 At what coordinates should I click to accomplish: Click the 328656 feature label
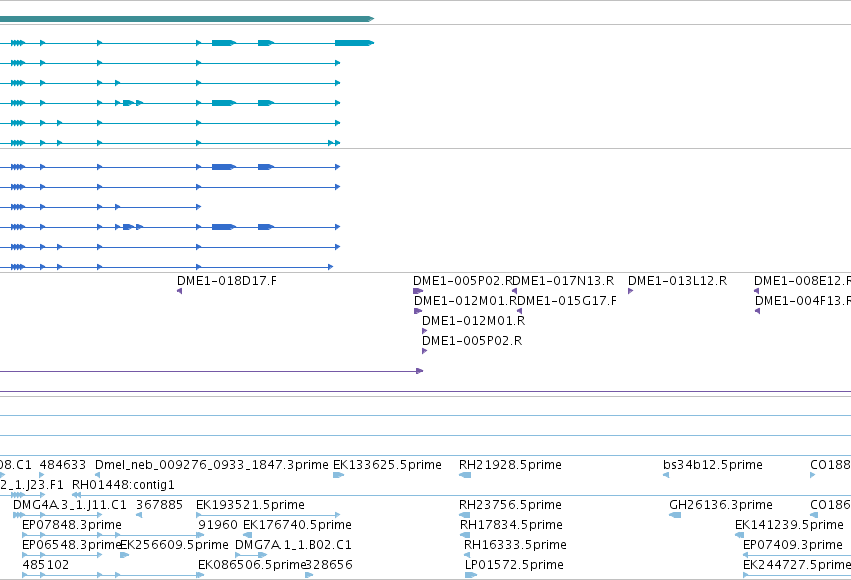pos(329,565)
